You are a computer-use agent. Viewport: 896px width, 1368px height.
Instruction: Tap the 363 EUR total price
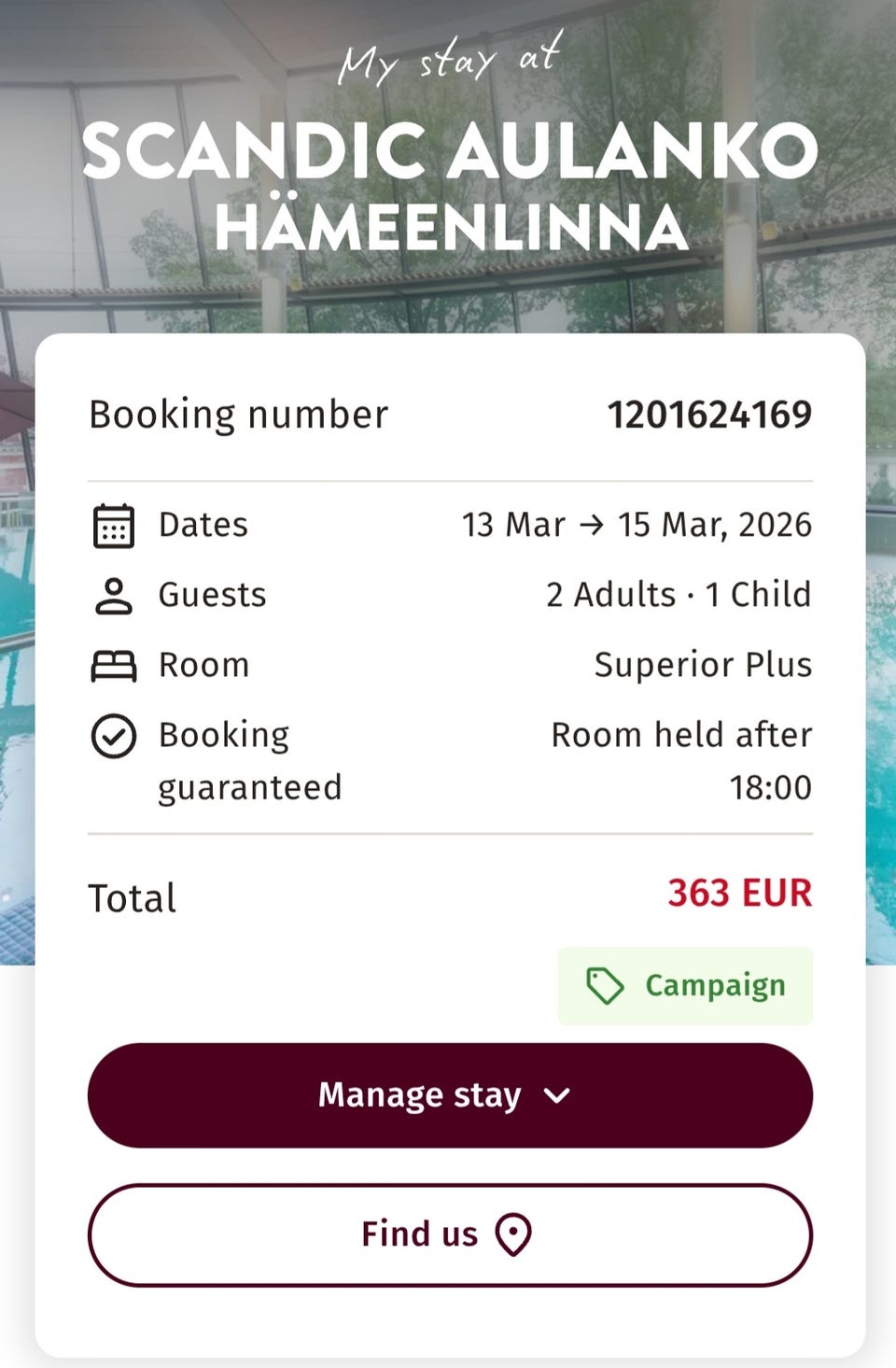click(x=739, y=894)
